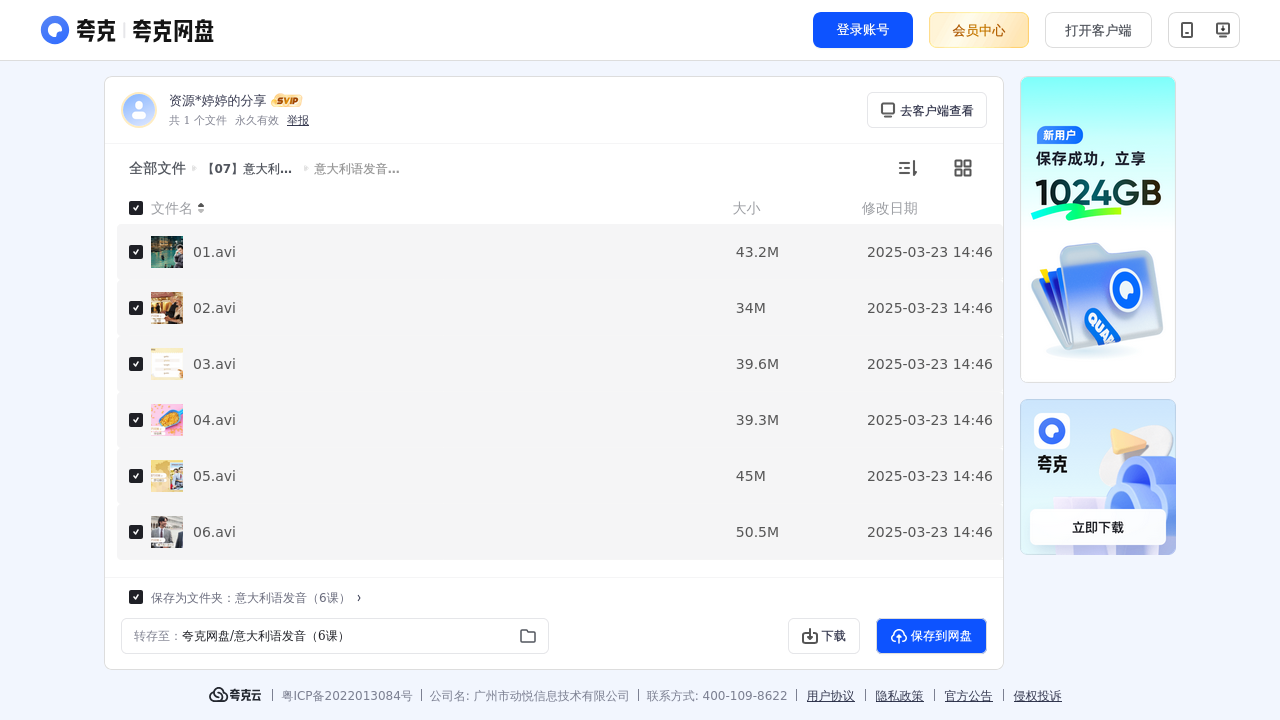The image size is (1280, 720).
Task: Click the 举报 link
Action: [298, 120]
